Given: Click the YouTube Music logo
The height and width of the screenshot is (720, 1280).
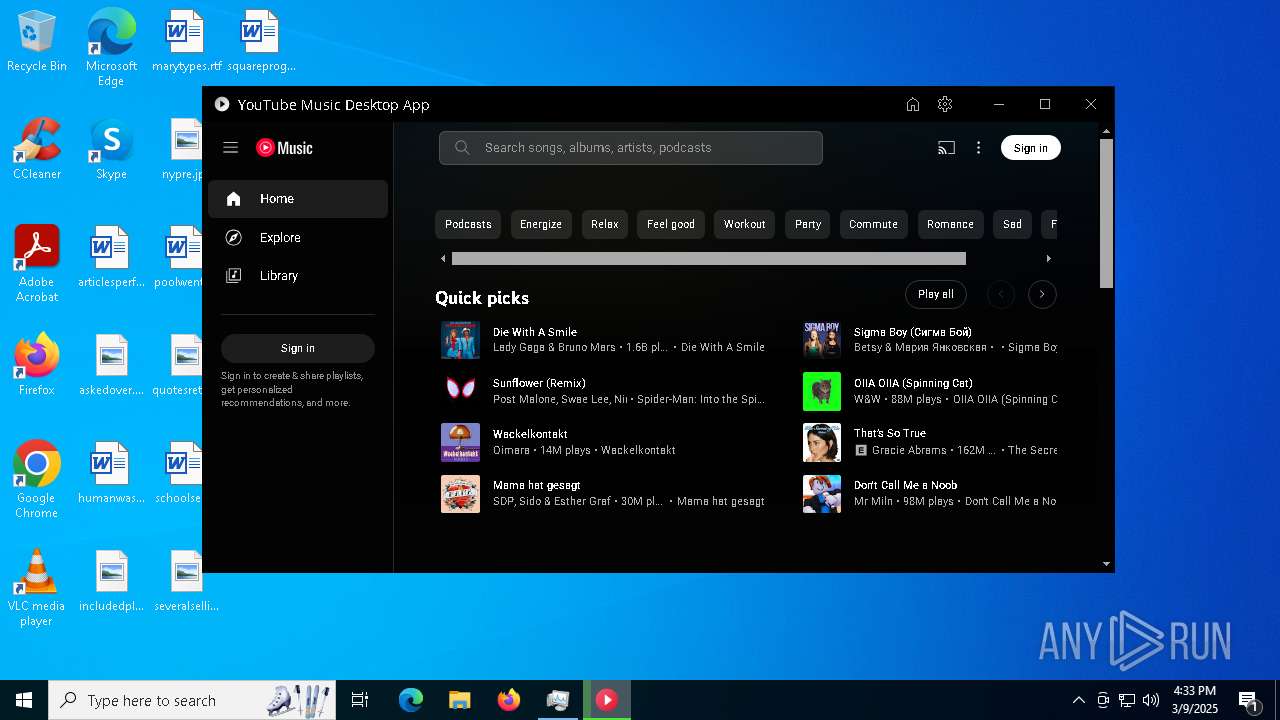Looking at the screenshot, I should [x=284, y=148].
